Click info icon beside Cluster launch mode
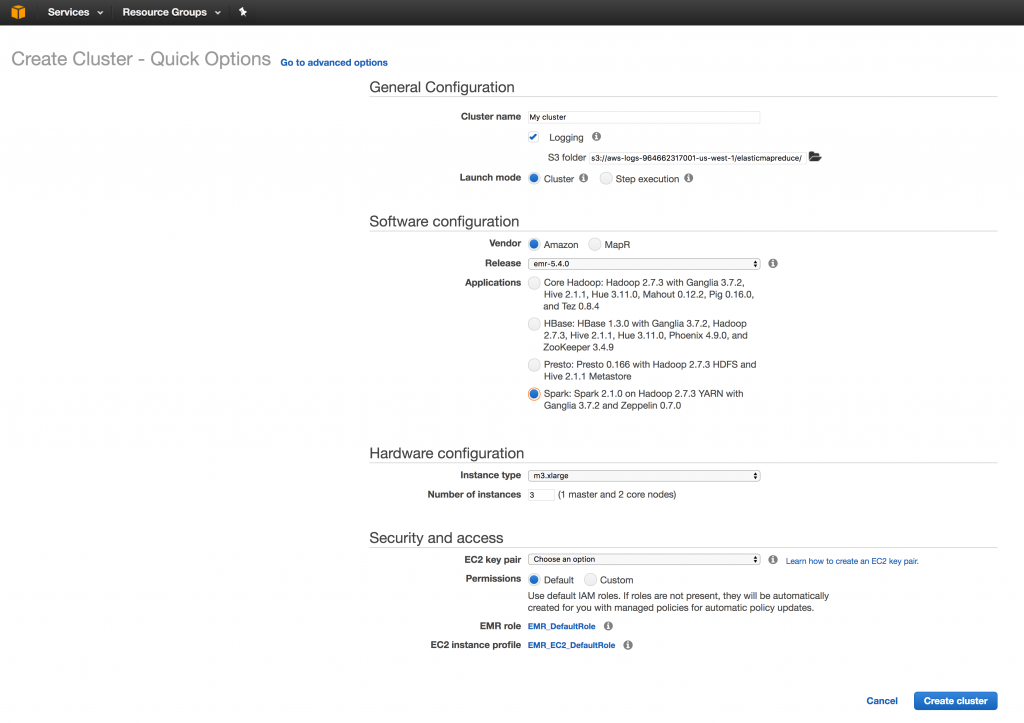 point(583,178)
